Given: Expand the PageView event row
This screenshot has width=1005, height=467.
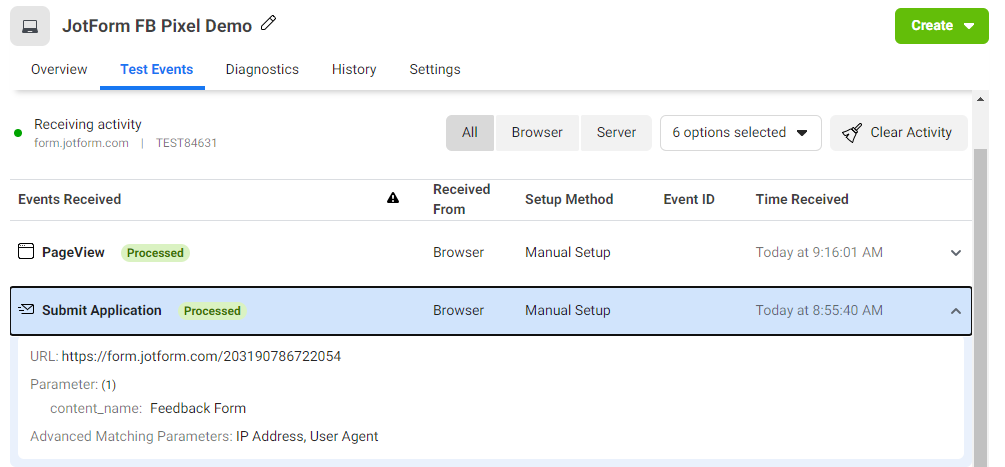Looking at the screenshot, I should point(956,253).
